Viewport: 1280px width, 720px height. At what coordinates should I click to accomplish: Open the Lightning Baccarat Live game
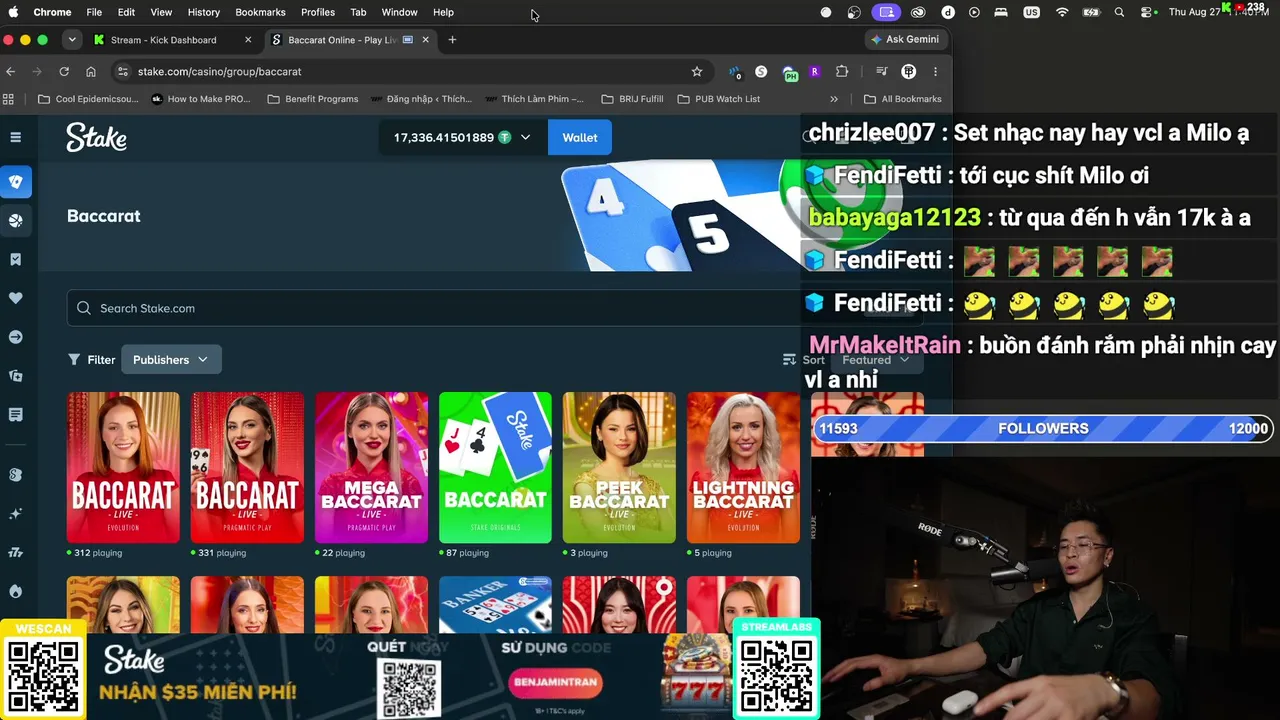pos(743,467)
